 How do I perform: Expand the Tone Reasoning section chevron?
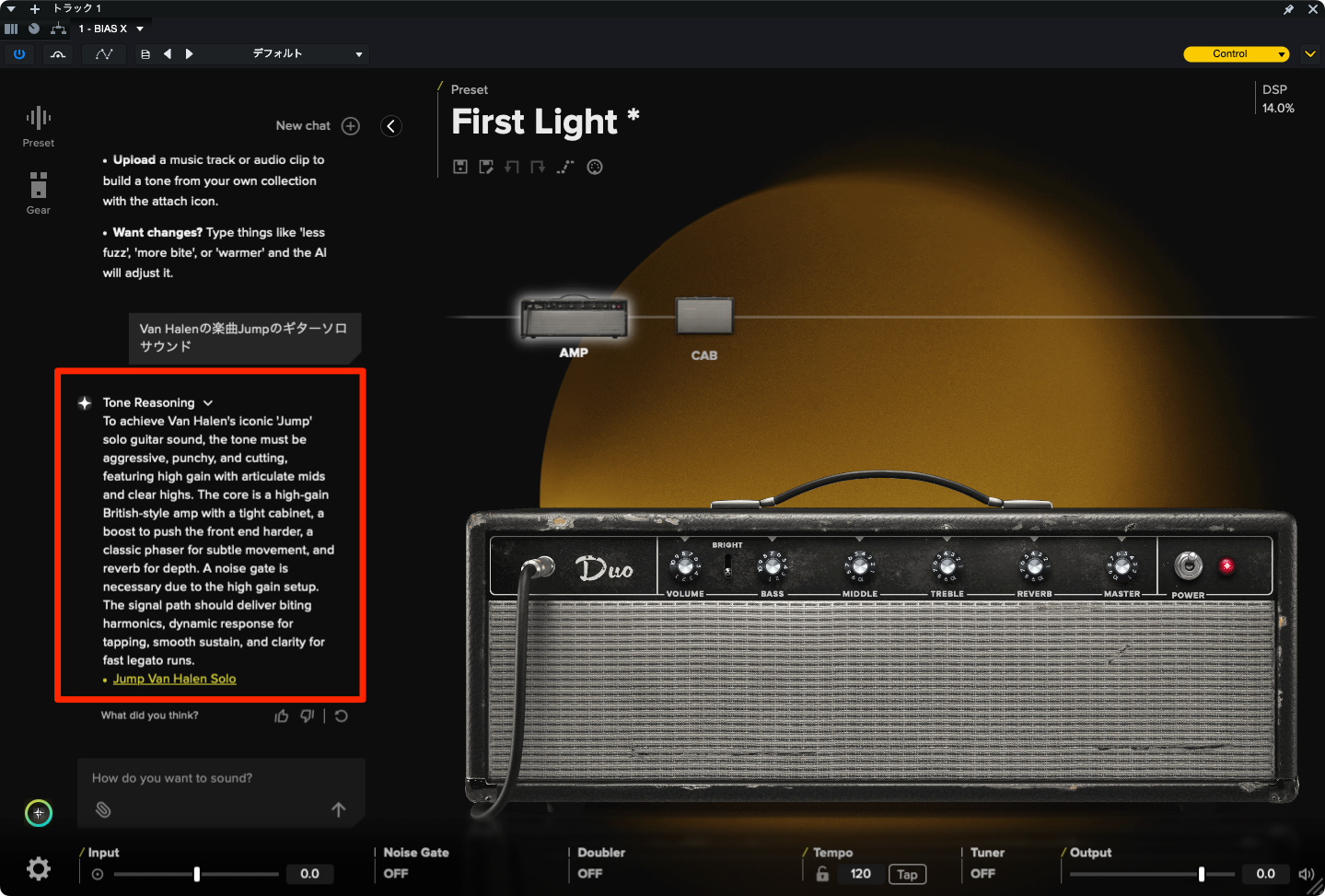(208, 403)
